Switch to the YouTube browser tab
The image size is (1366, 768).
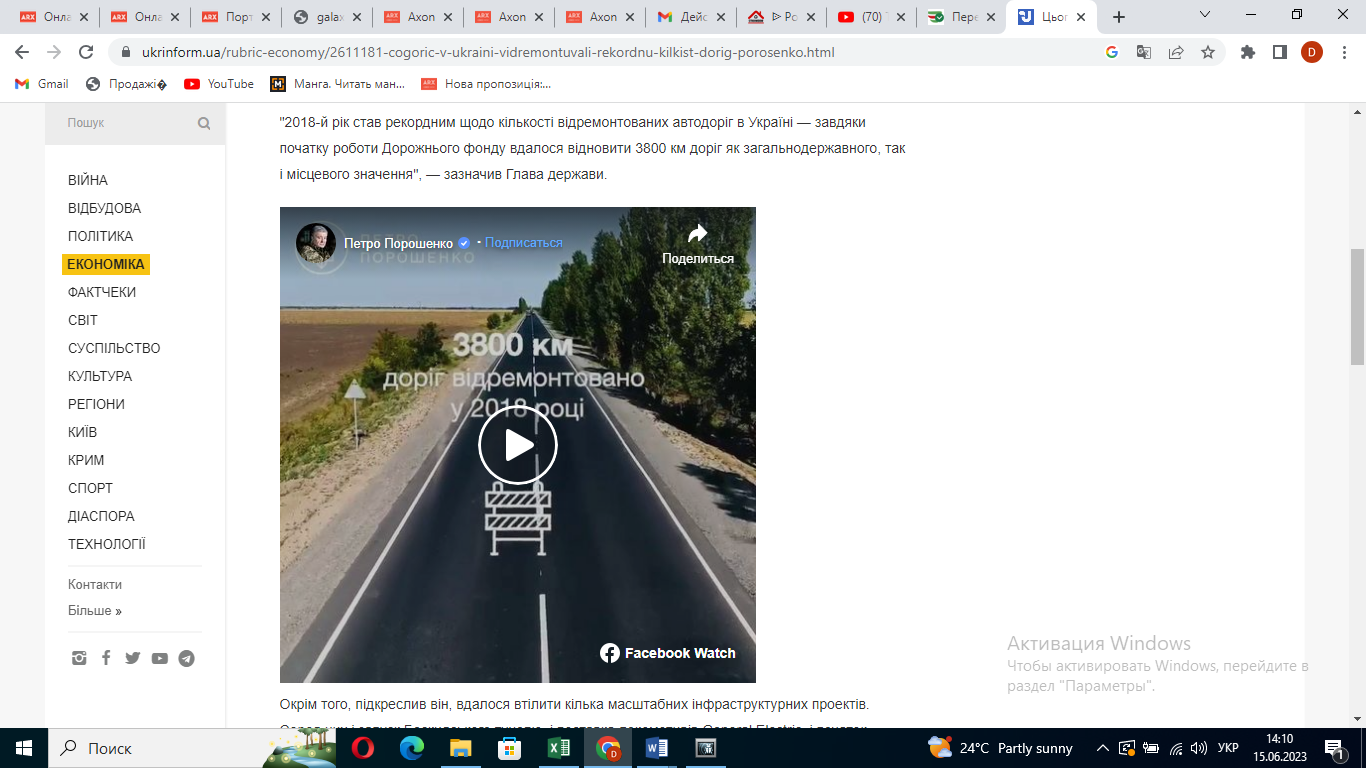point(871,17)
